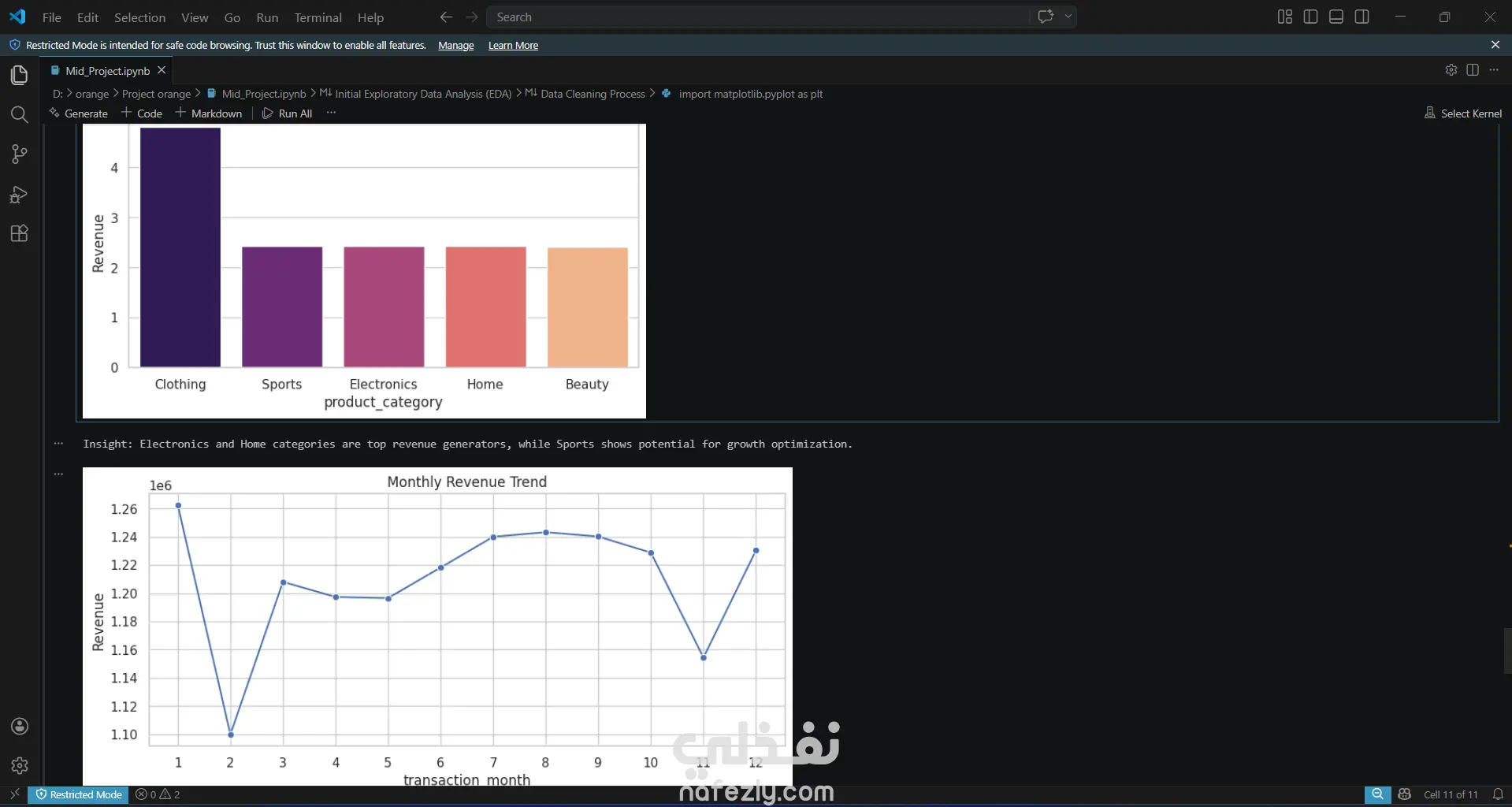This screenshot has height=807, width=1512.
Task: Split the editor to the right
Action: pyautogui.click(x=1473, y=70)
